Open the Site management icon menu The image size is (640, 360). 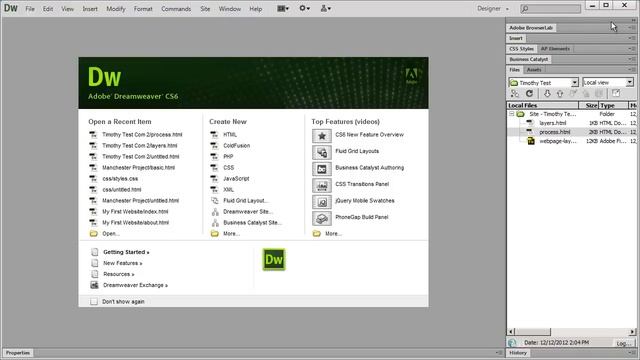point(325,8)
